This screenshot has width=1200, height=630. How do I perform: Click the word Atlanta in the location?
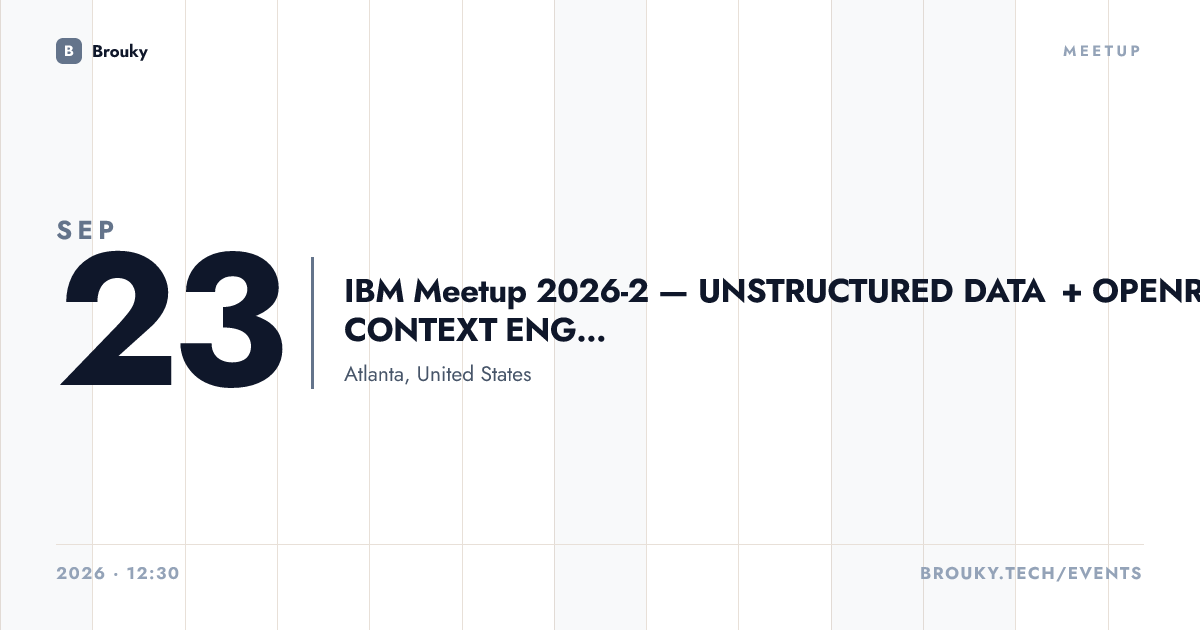point(375,375)
